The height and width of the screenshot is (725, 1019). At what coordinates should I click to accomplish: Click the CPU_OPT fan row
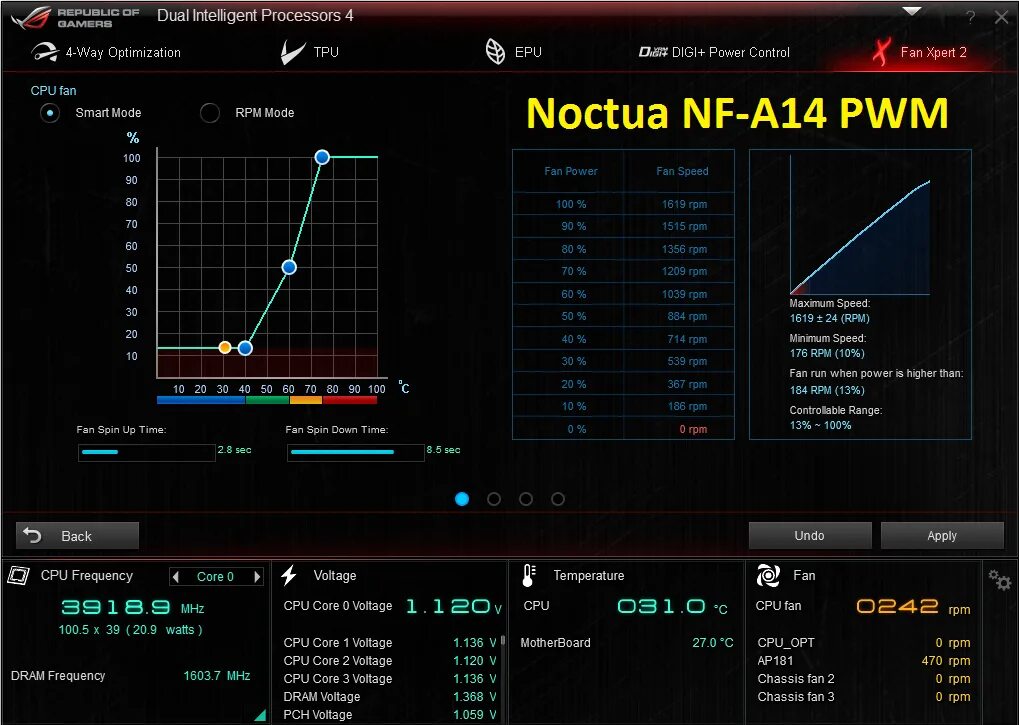864,642
